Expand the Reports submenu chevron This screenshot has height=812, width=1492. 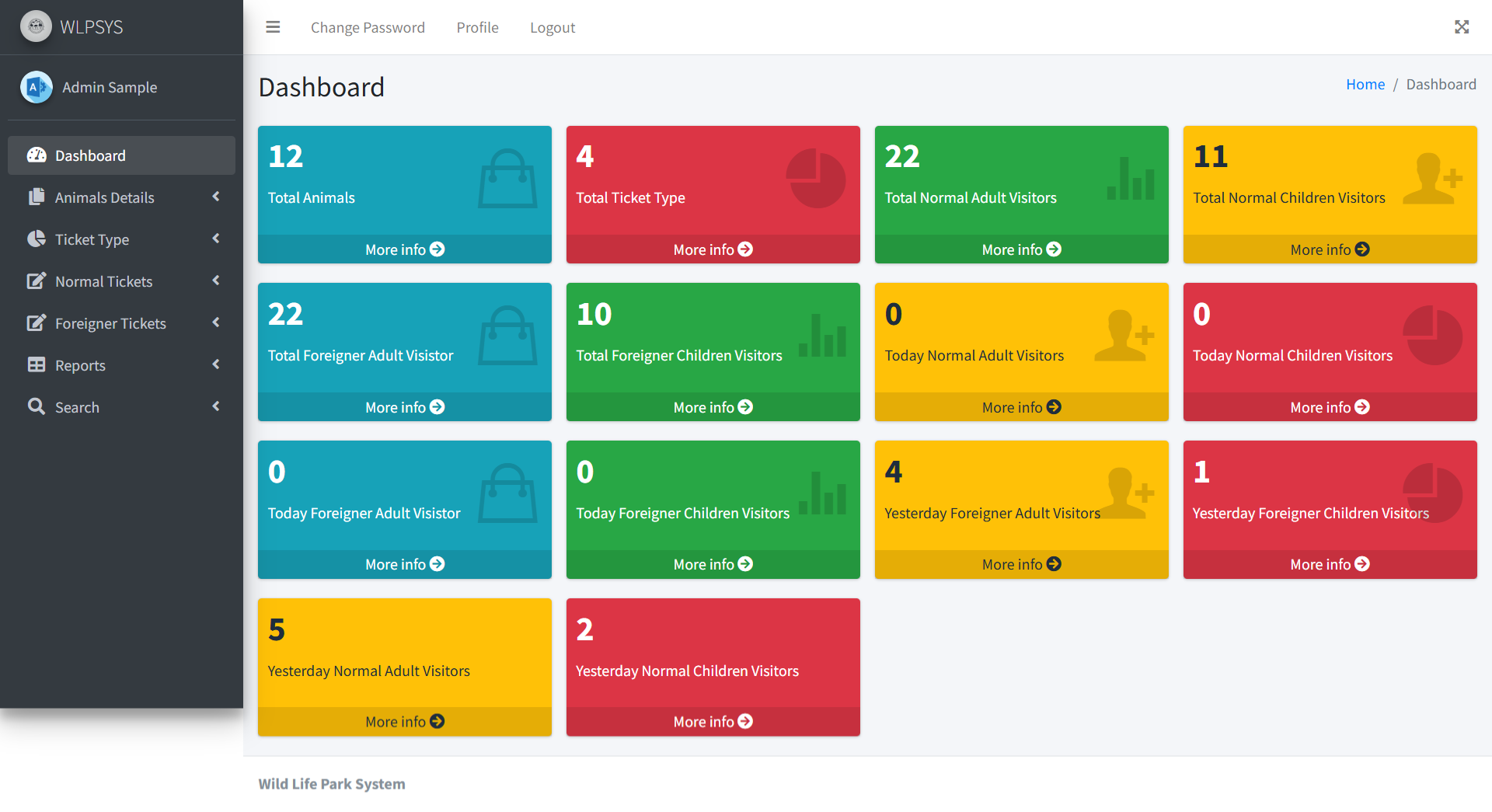(x=216, y=364)
